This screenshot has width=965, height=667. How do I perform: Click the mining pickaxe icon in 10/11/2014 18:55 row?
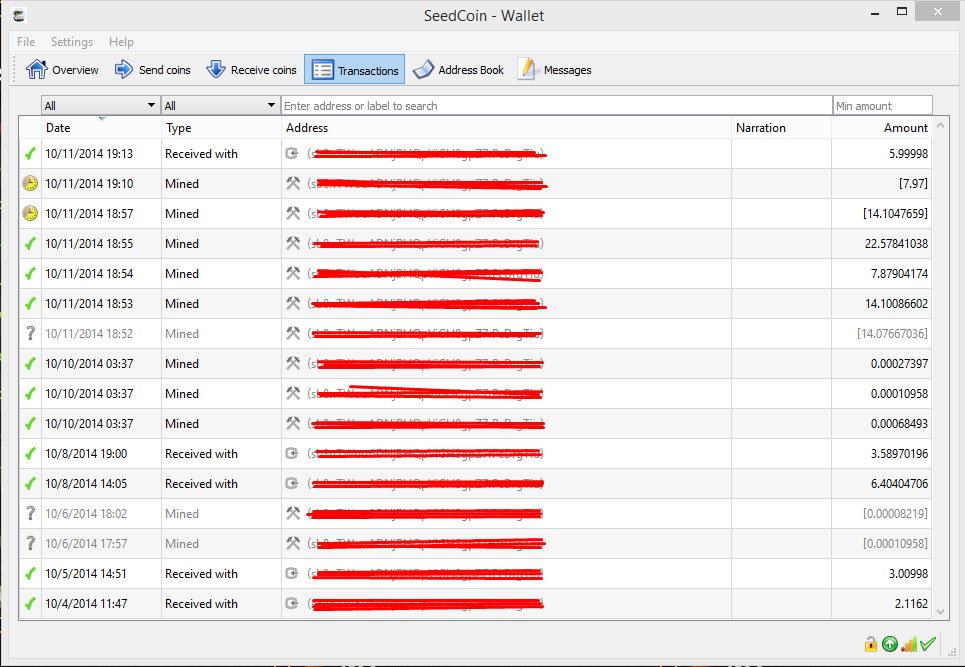(x=293, y=244)
